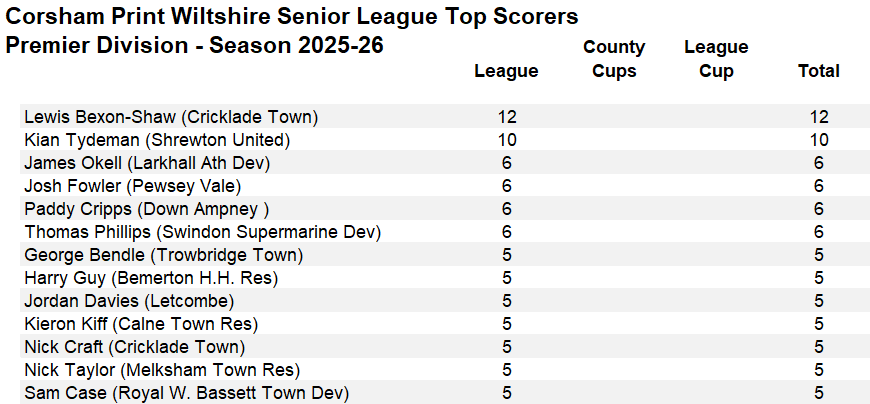Click Paddy Cripps (Down Ampney) name
Image resolution: width=870 pixels, height=404 pixels.
click(147, 209)
